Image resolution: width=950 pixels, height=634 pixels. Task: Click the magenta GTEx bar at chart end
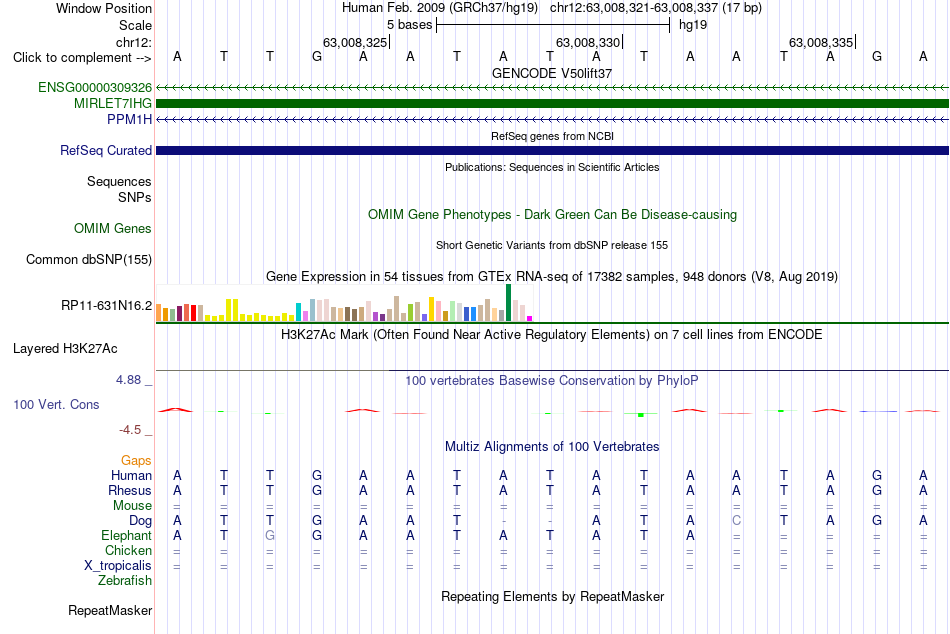click(530, 318)
